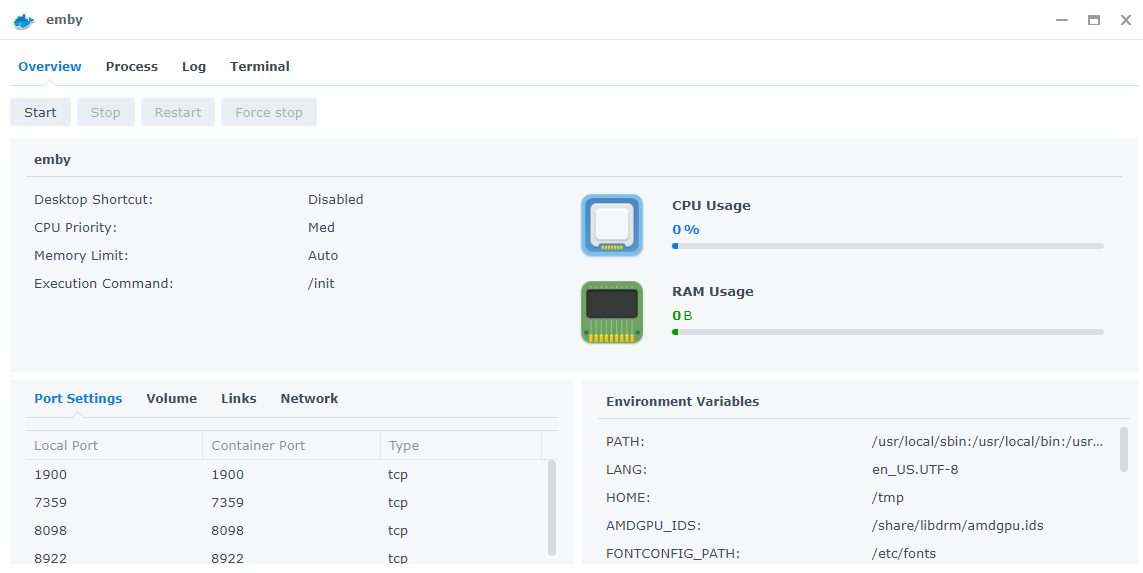
Task: Switch to the Process tab
Action: [132, 67]
